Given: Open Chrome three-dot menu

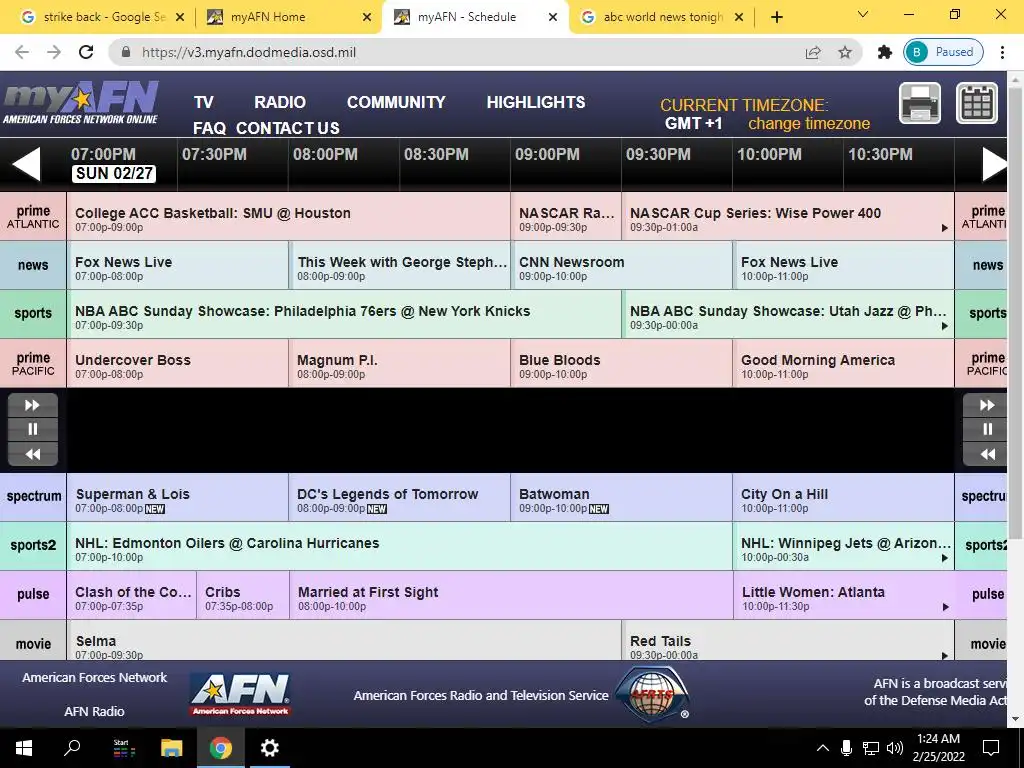Looking at the screenshot, I should coord(1002,52).
